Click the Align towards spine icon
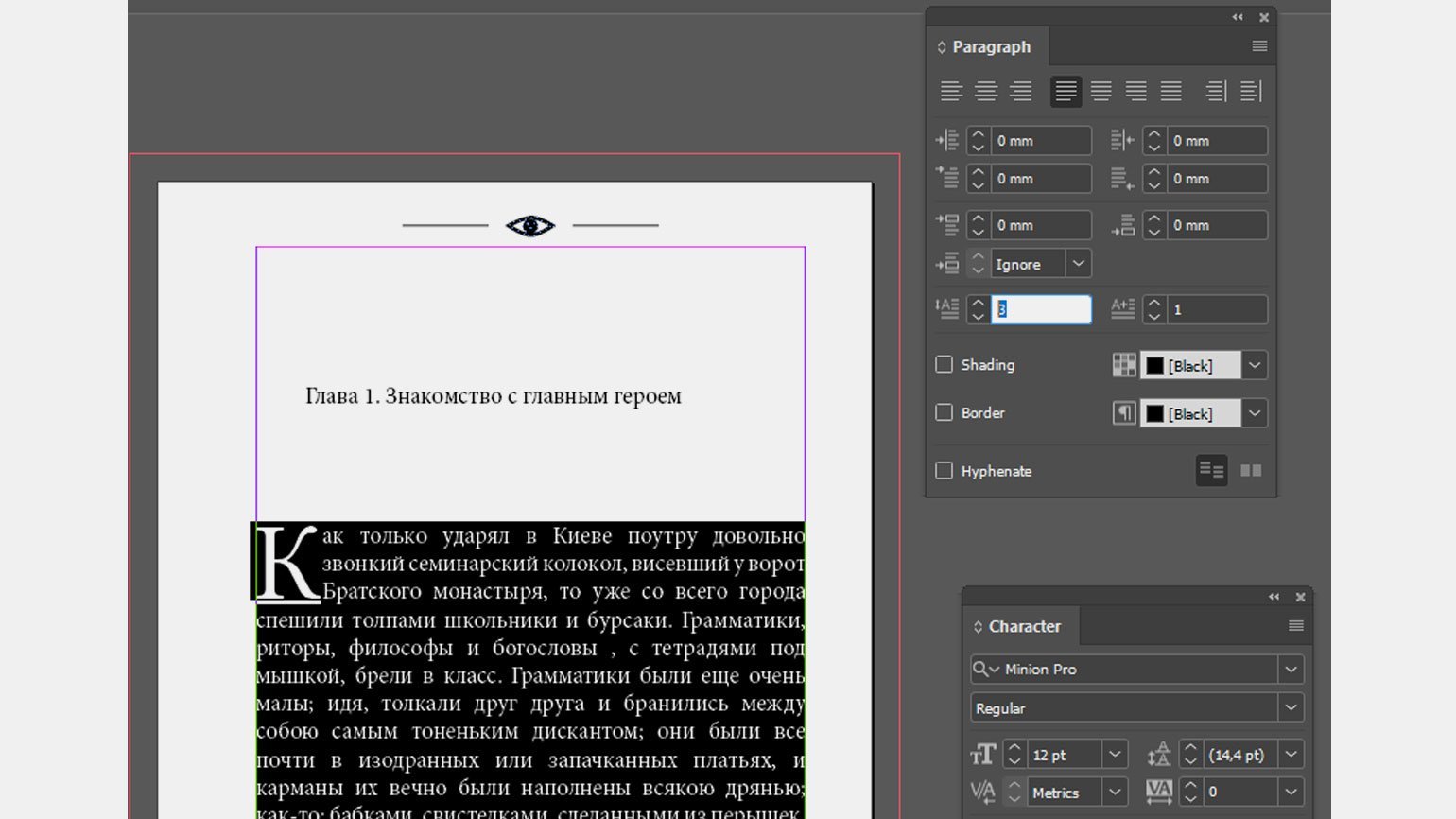Screen dimensions: 1456x819 click(1216, 91)
